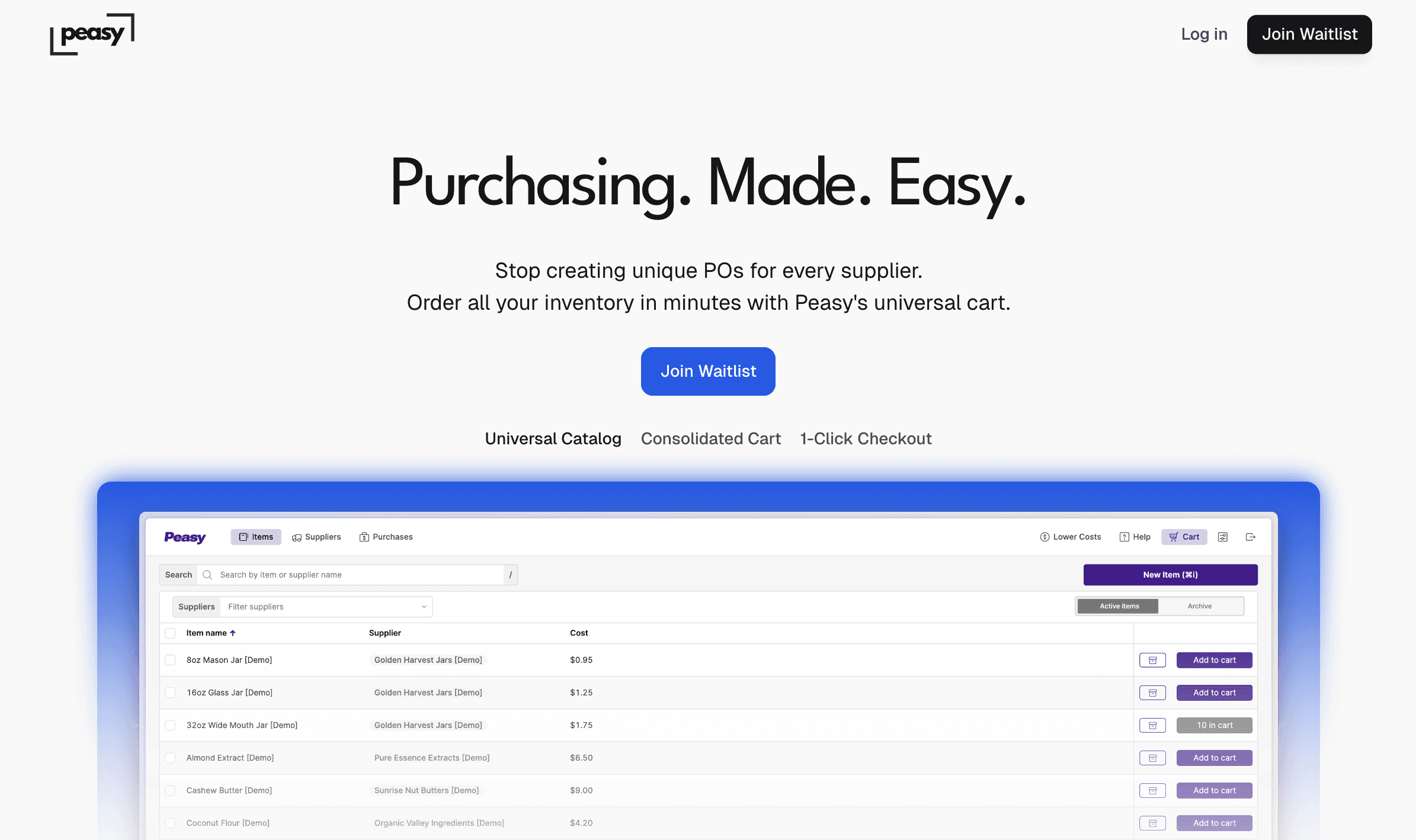Screen dimensions: 1416x840
Task: Click the New Item button
Action: pos(1170,575)
